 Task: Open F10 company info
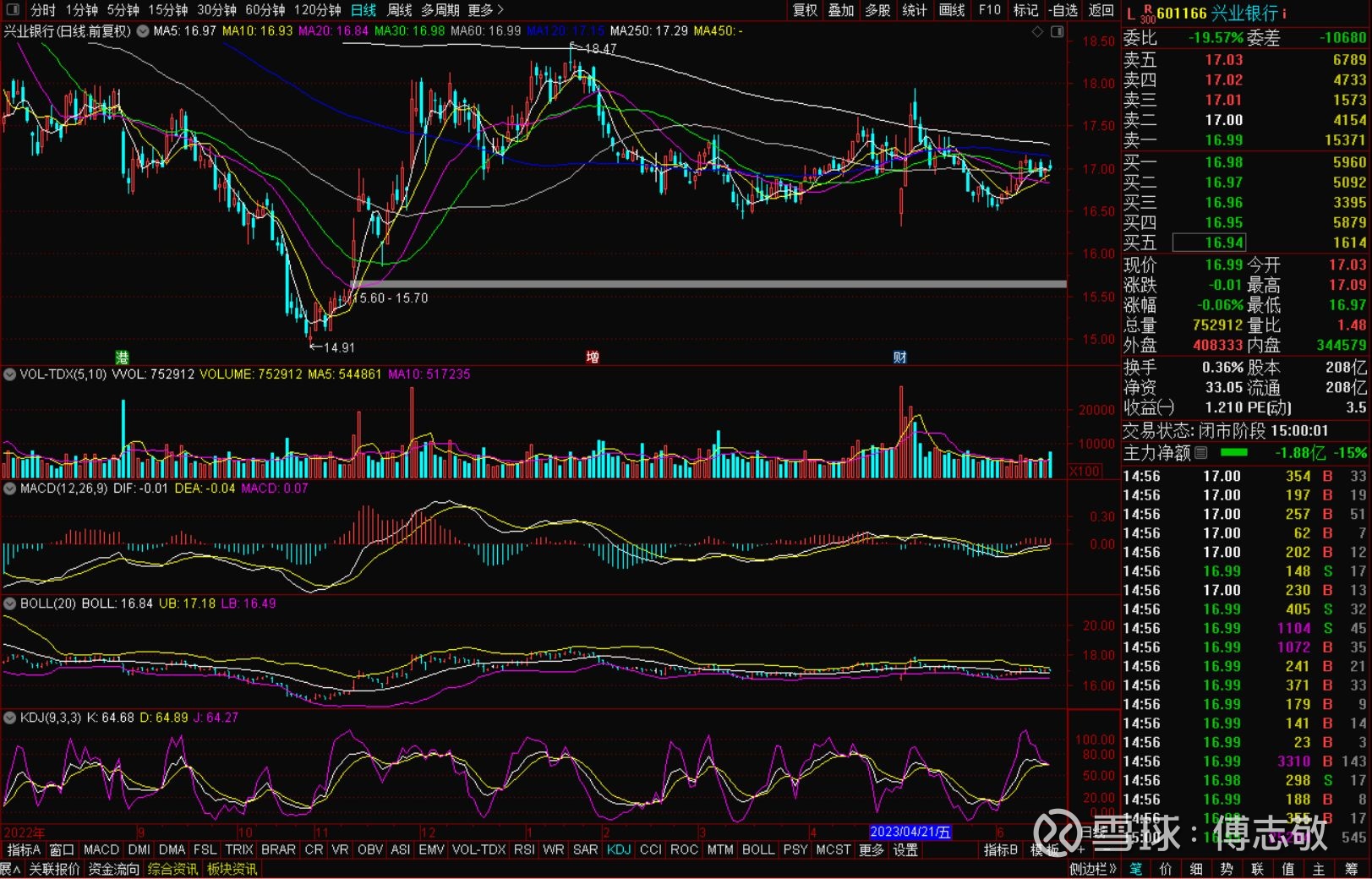(989, 10)
